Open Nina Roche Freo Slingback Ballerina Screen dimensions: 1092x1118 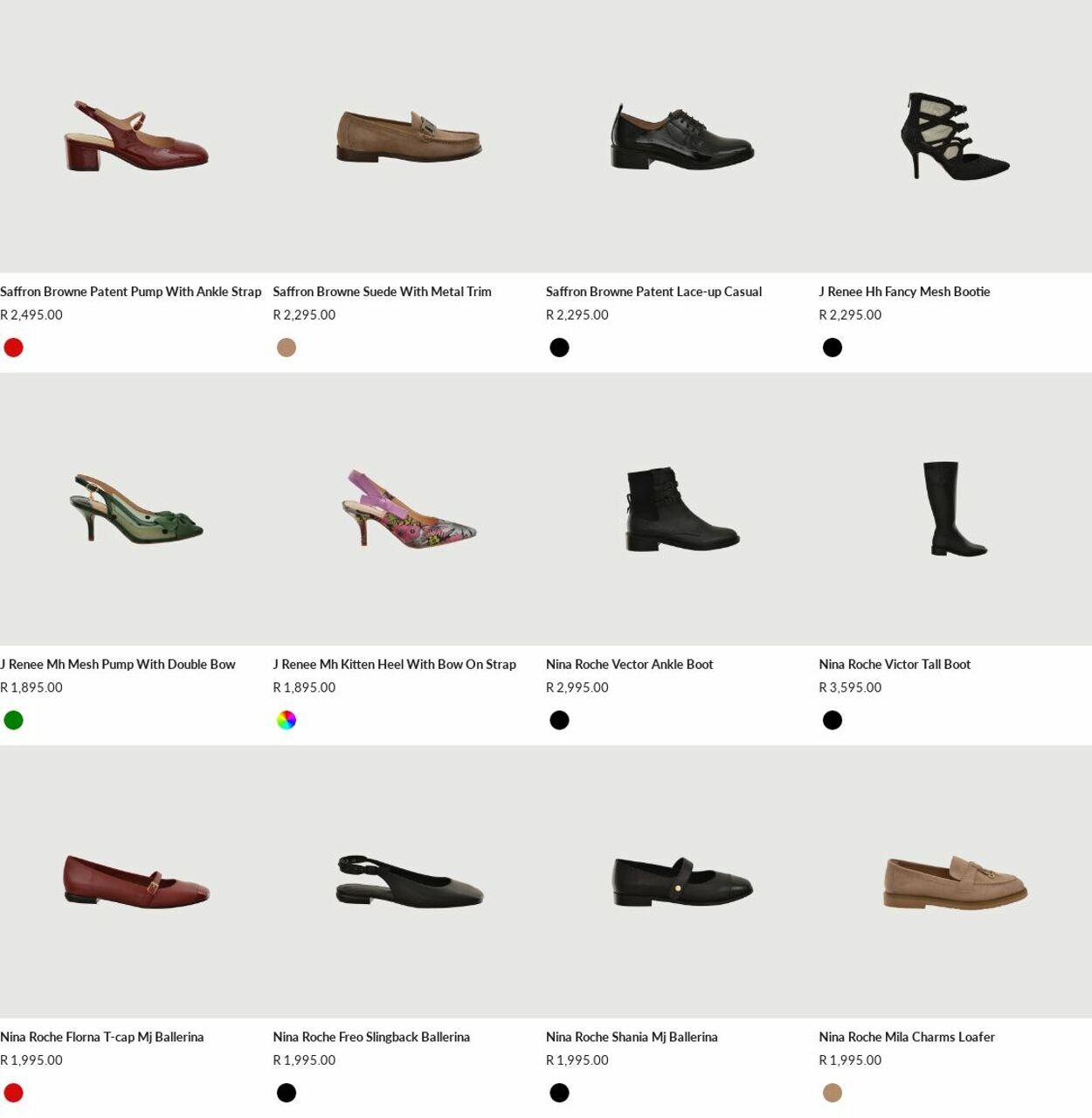point(371,1038)
